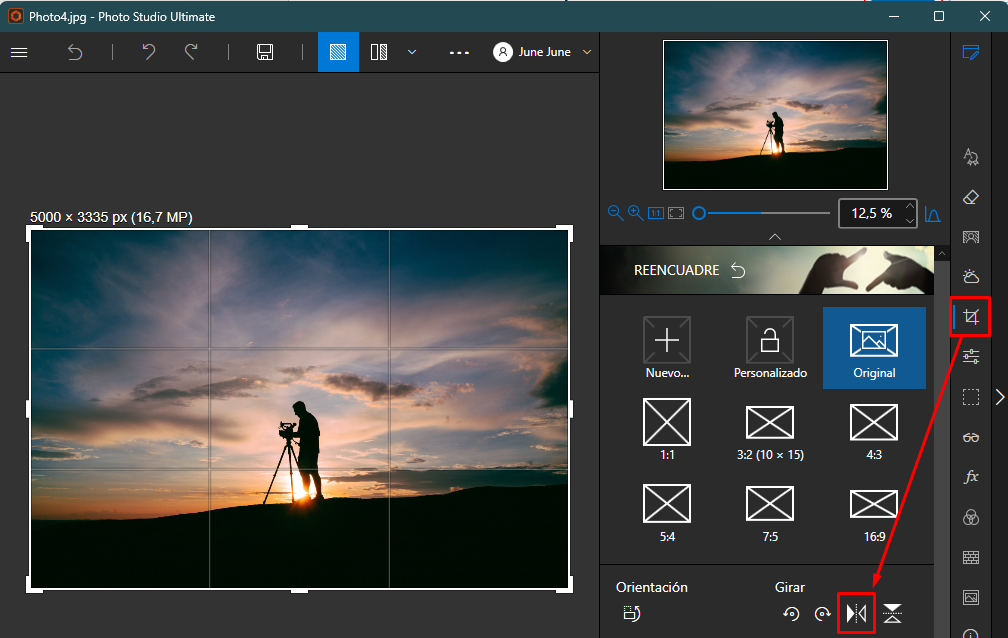The height and width of the screenshot is (638, 1008).
Task: Rotate the image counterclockwise
Action: (x=791, y=614)
